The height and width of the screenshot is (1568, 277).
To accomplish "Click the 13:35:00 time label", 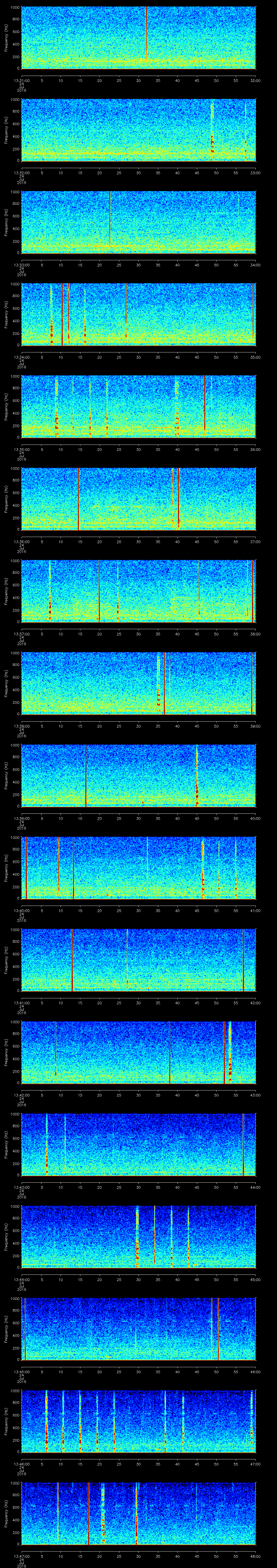I will (x=21, y=449).
